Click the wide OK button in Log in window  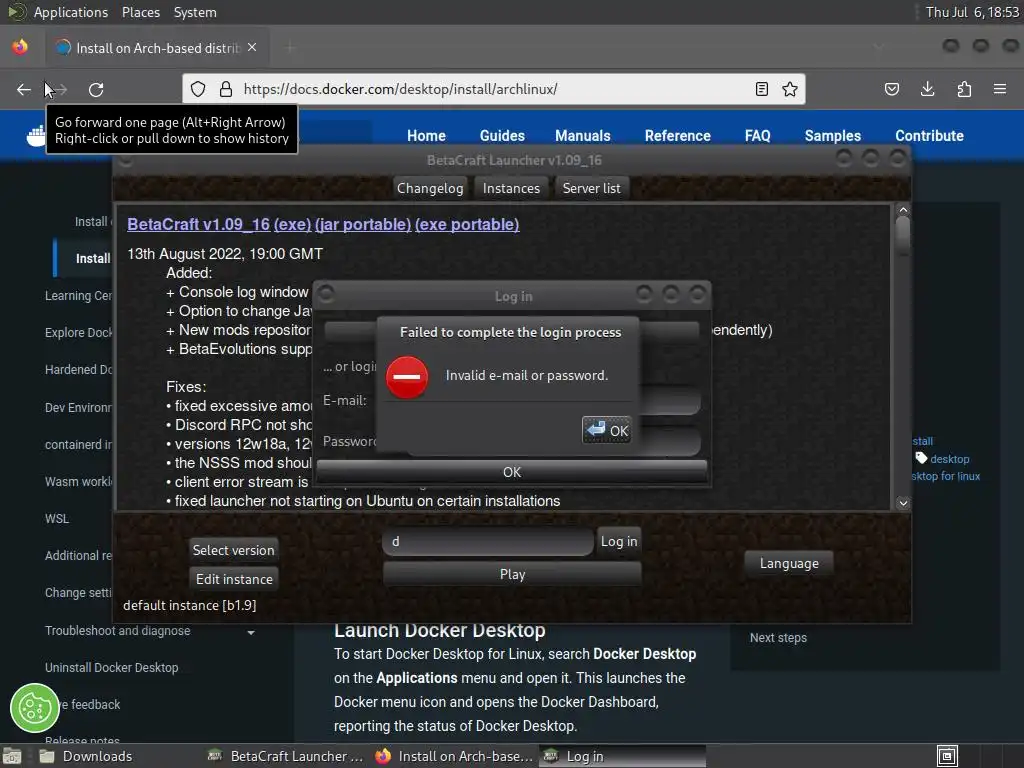511,472
